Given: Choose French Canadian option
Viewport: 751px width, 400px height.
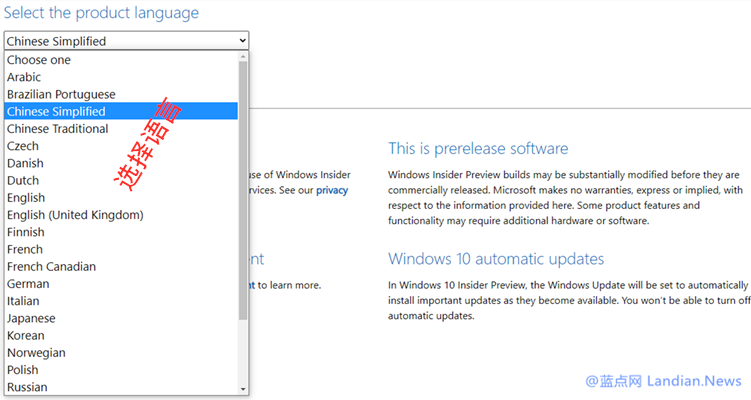Looking at the screenshot, I should tap(121, 267).
